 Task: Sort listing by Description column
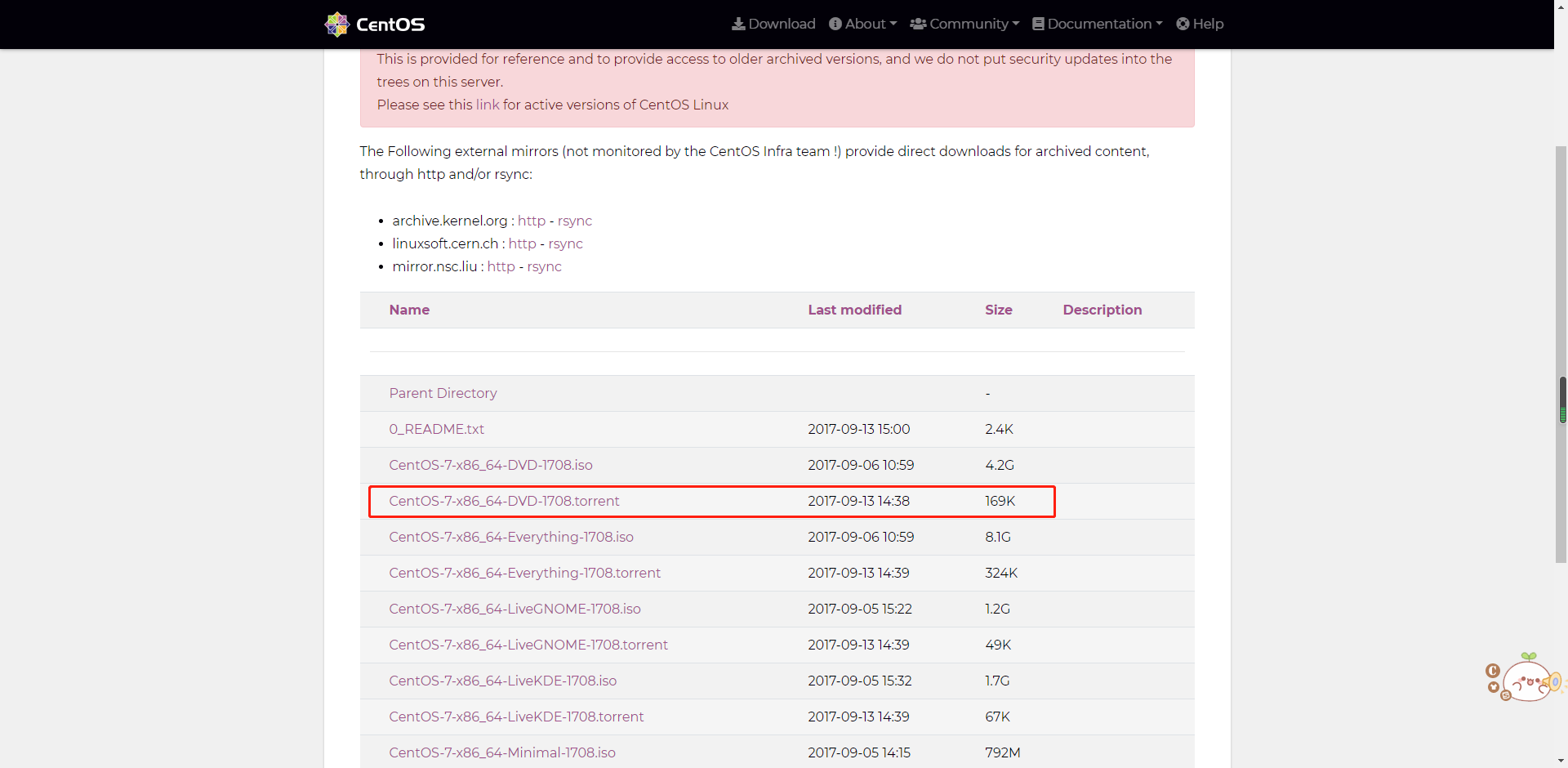pyautogui.click(x=1102, y=310)
